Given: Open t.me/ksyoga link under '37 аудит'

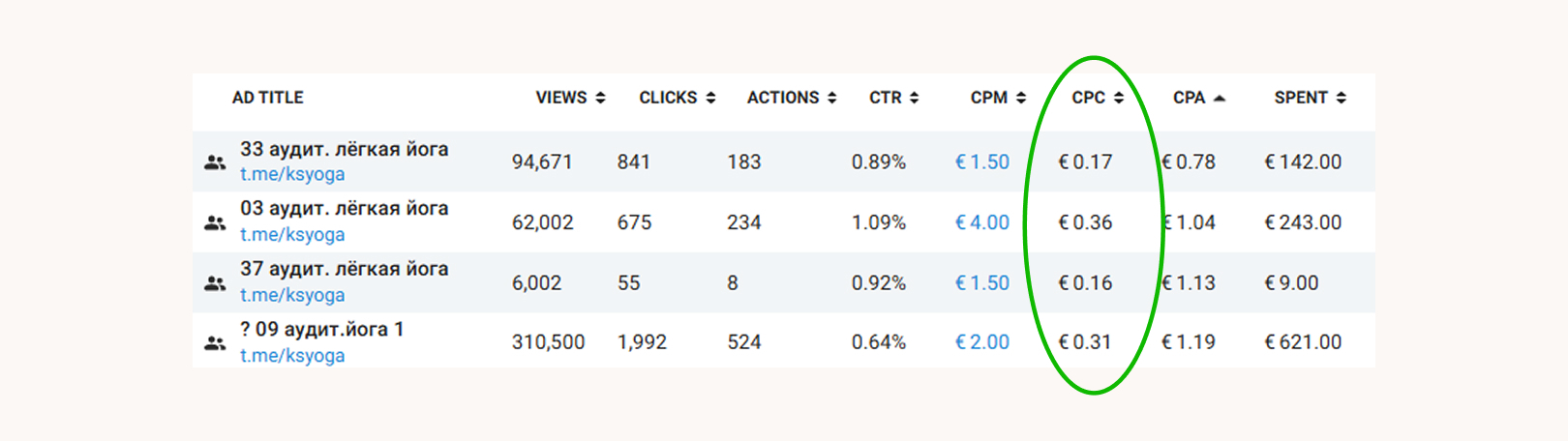Looking at the screenshot, I should [292, 296].
